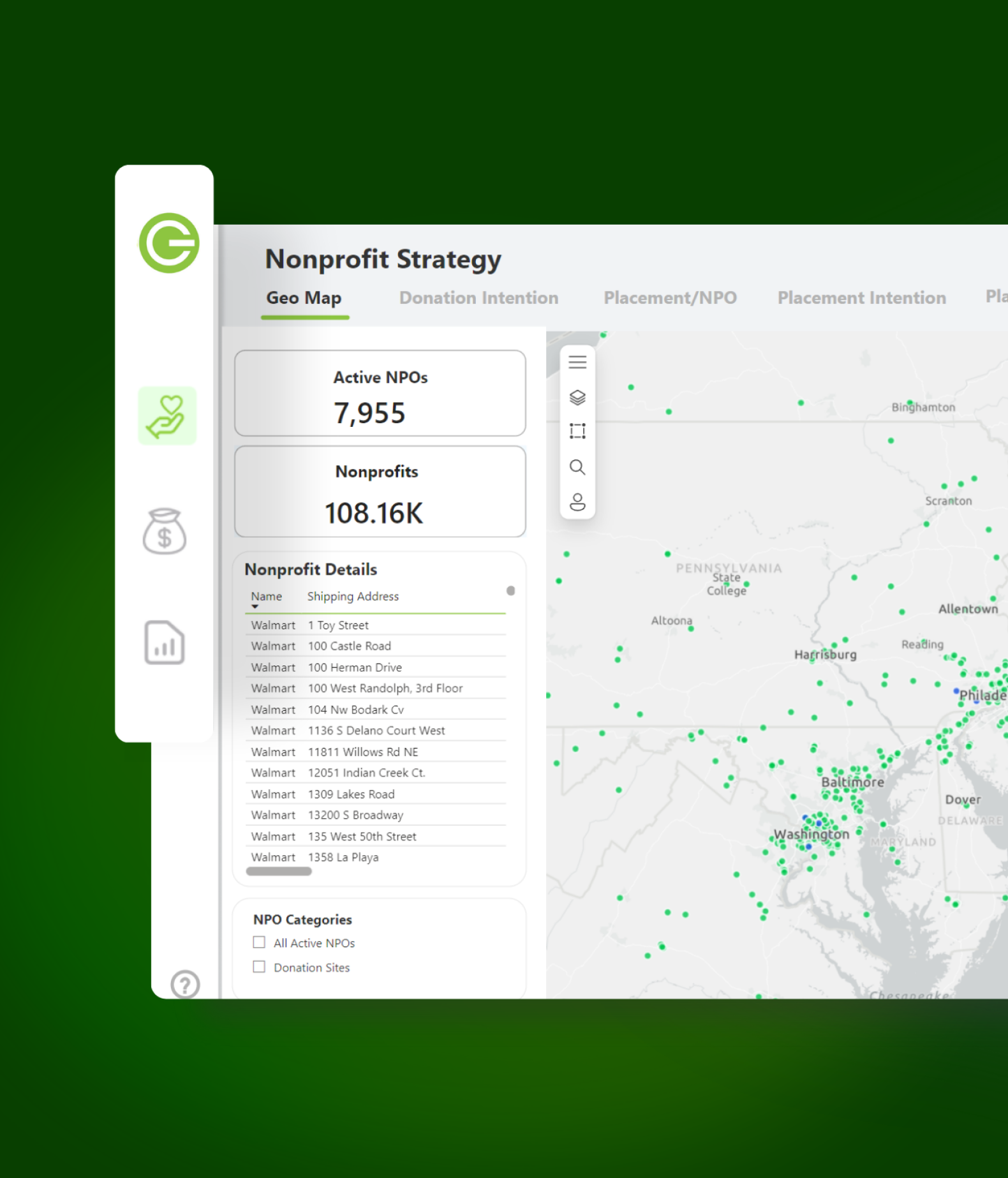Switch to the Placement/NPO tab
This screenshot has height=1178, width=1008.
coord(670,298)
